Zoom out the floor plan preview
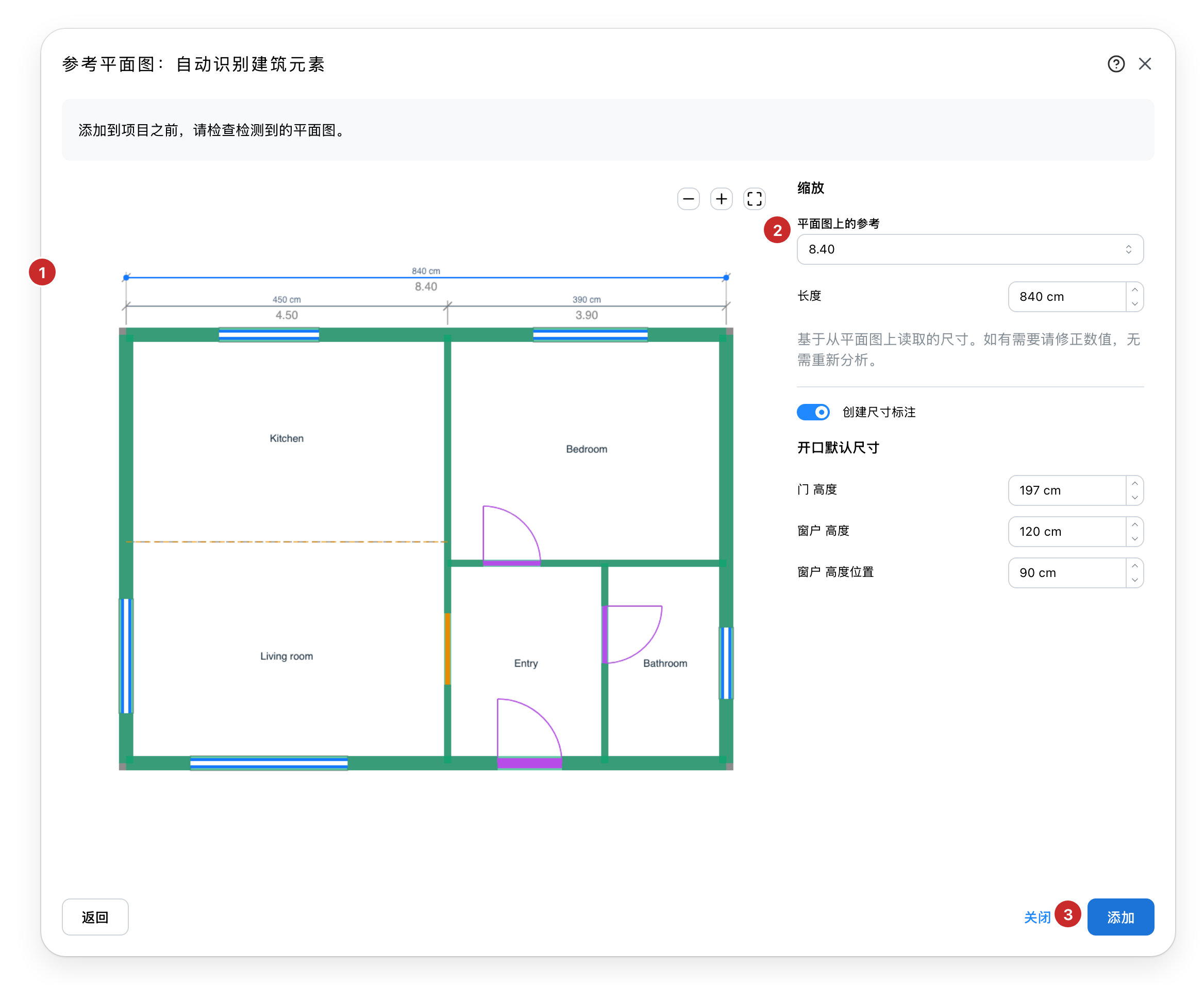1204x985 pixels. tap(688, 198)
